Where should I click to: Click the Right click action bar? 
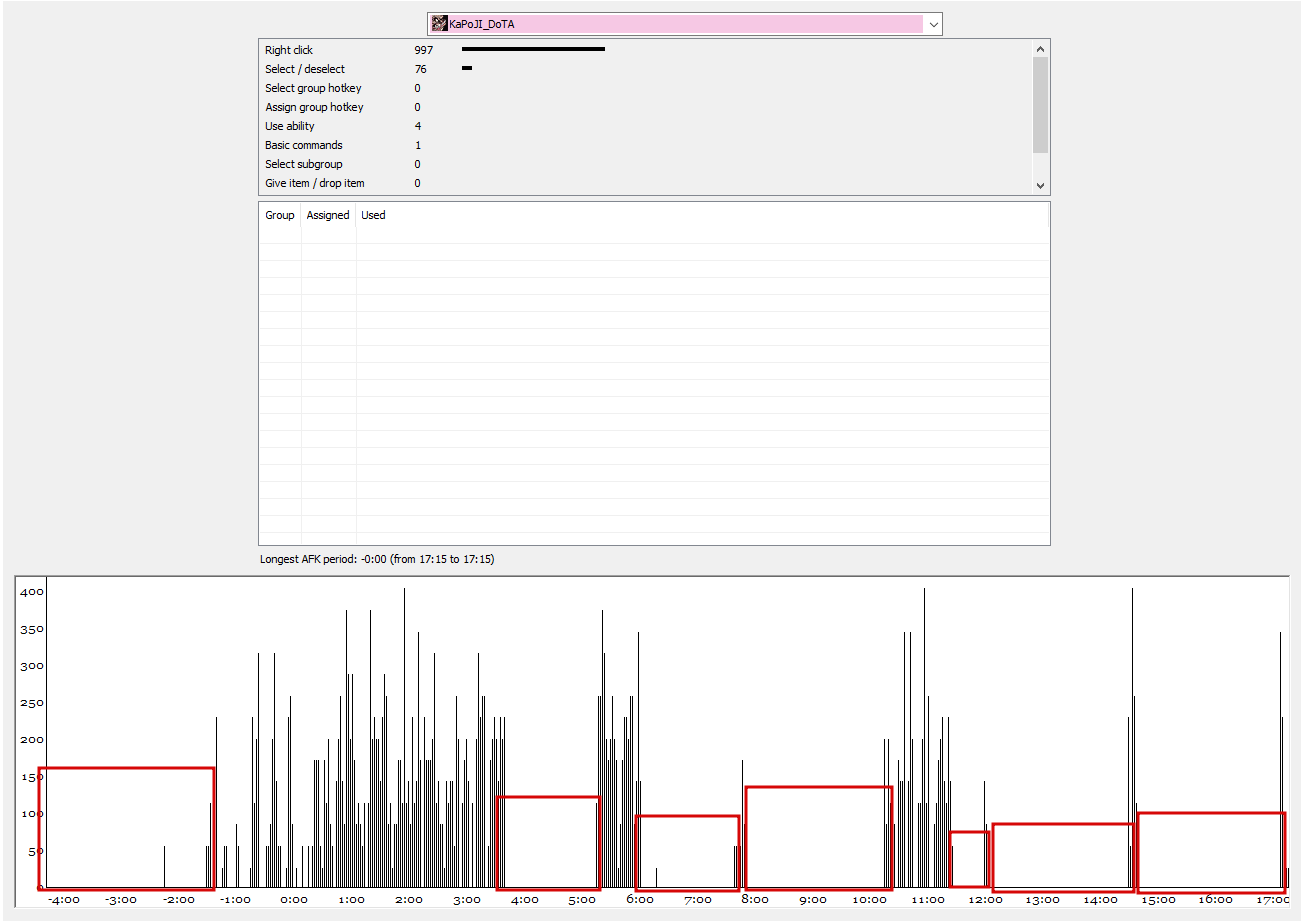pyautogui.click(x=533, y=49)
